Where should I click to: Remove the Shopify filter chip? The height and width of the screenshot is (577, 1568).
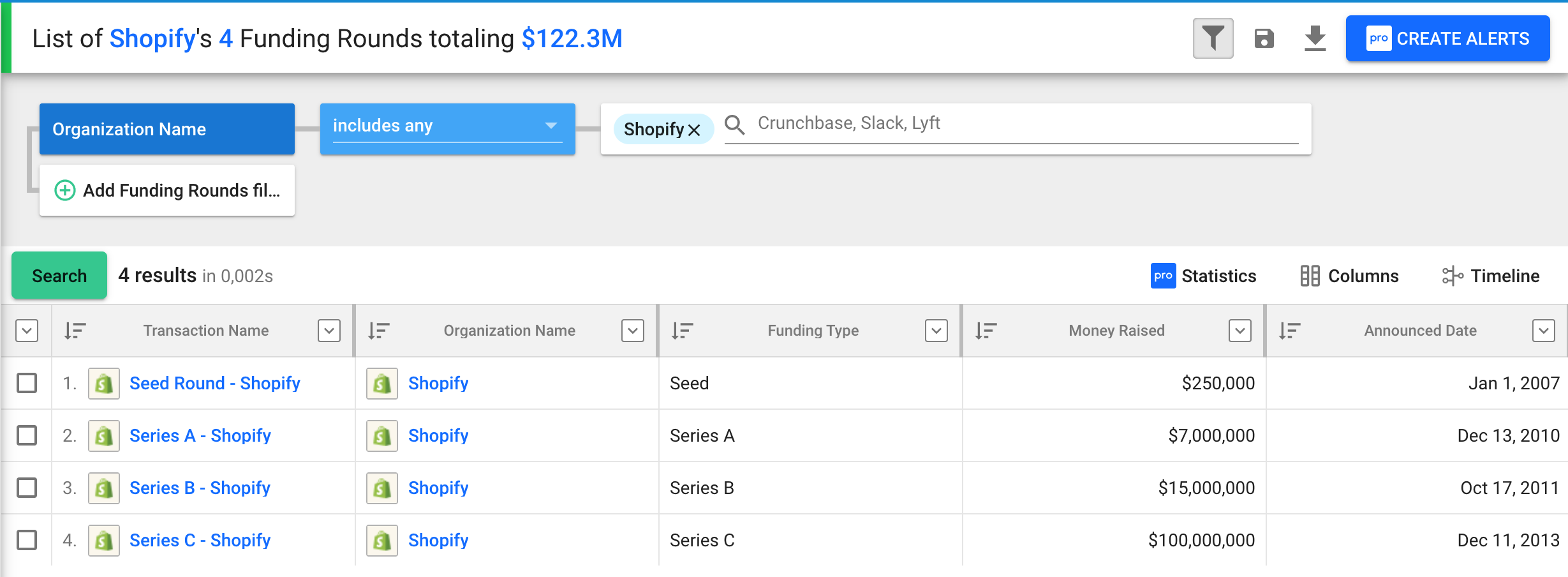pos(695,130)
